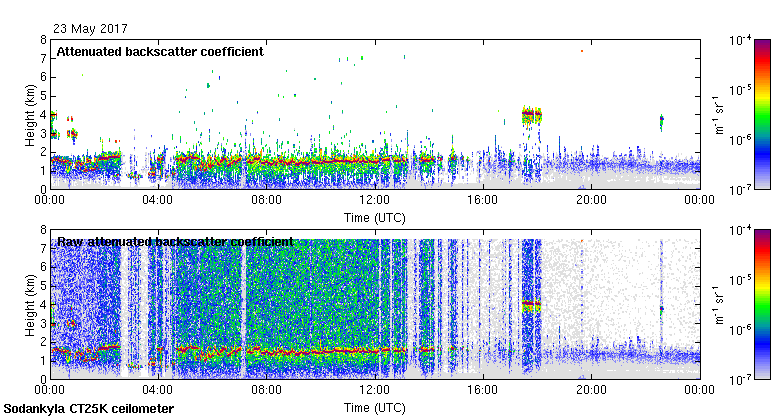Click the bottom color bar's 10^-7 label

pyautogui.click(x=740, y=380)
